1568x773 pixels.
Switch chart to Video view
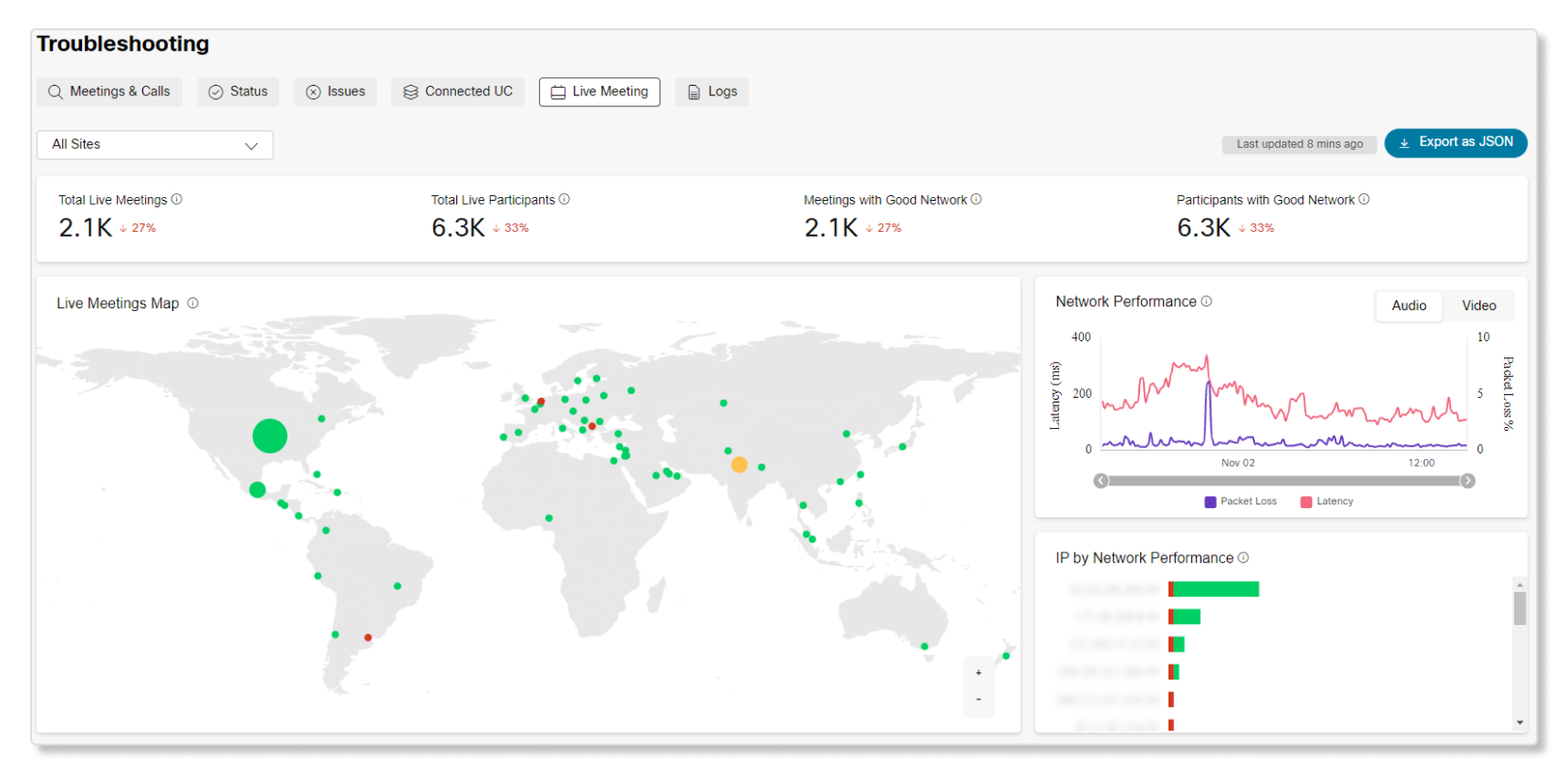[x=1478, y=305]
